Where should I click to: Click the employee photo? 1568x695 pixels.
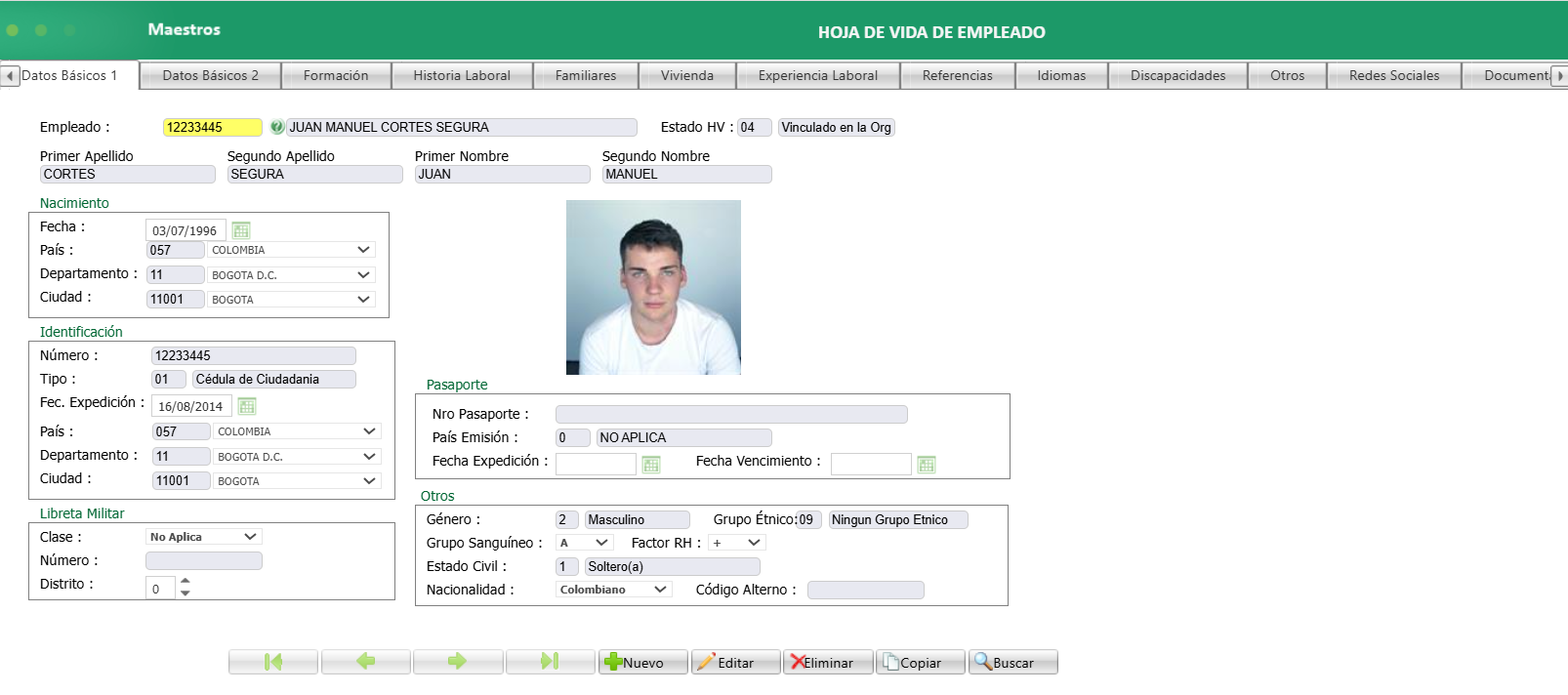pos(653,287)
